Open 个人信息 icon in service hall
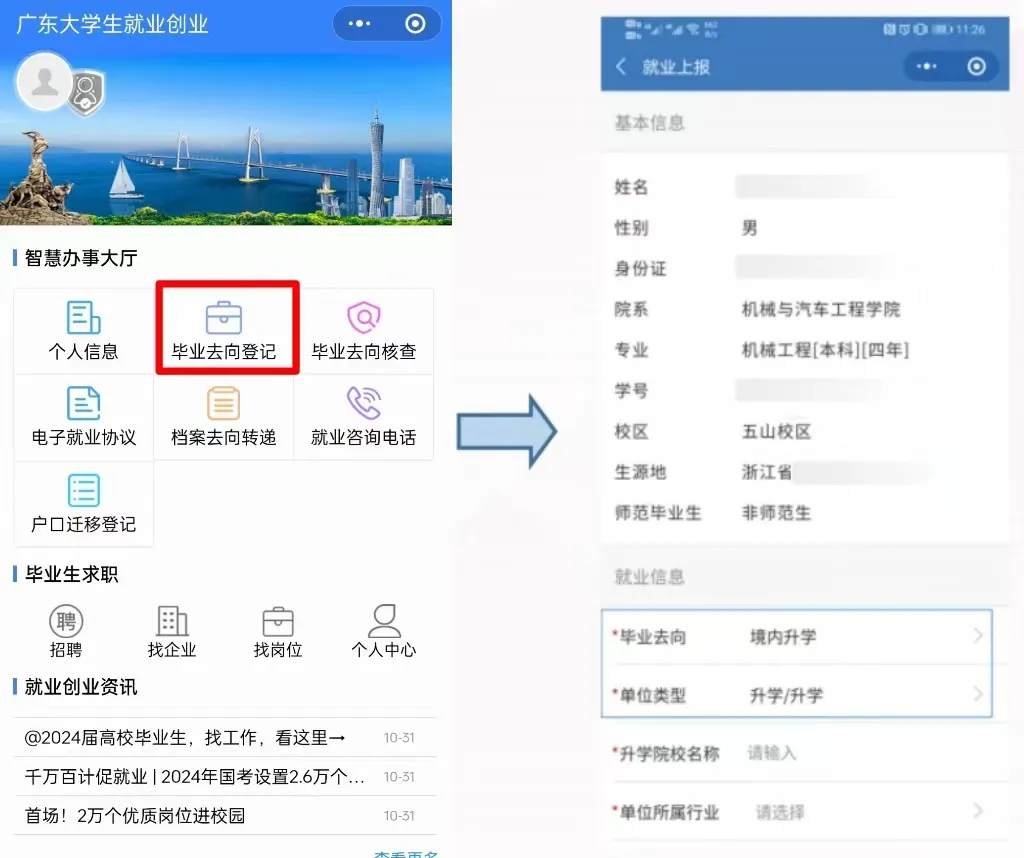 point(83,318)
